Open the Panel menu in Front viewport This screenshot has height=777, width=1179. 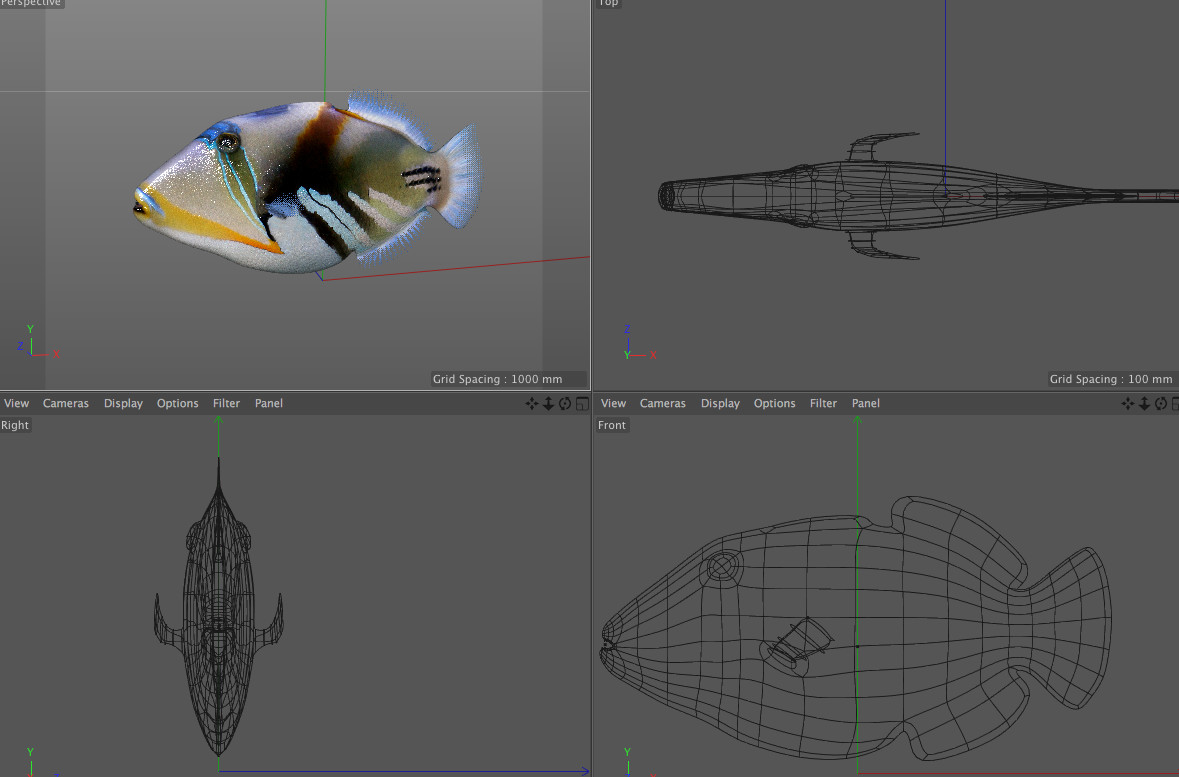pos(866,404)
